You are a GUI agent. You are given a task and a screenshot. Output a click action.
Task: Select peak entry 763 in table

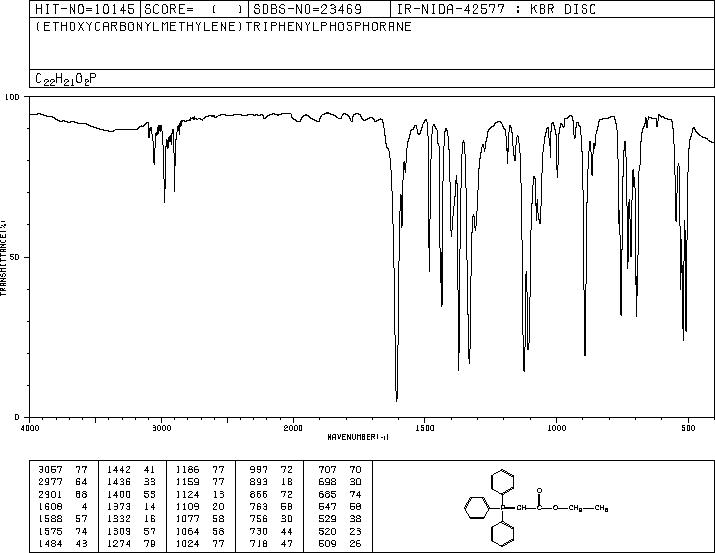271,506
